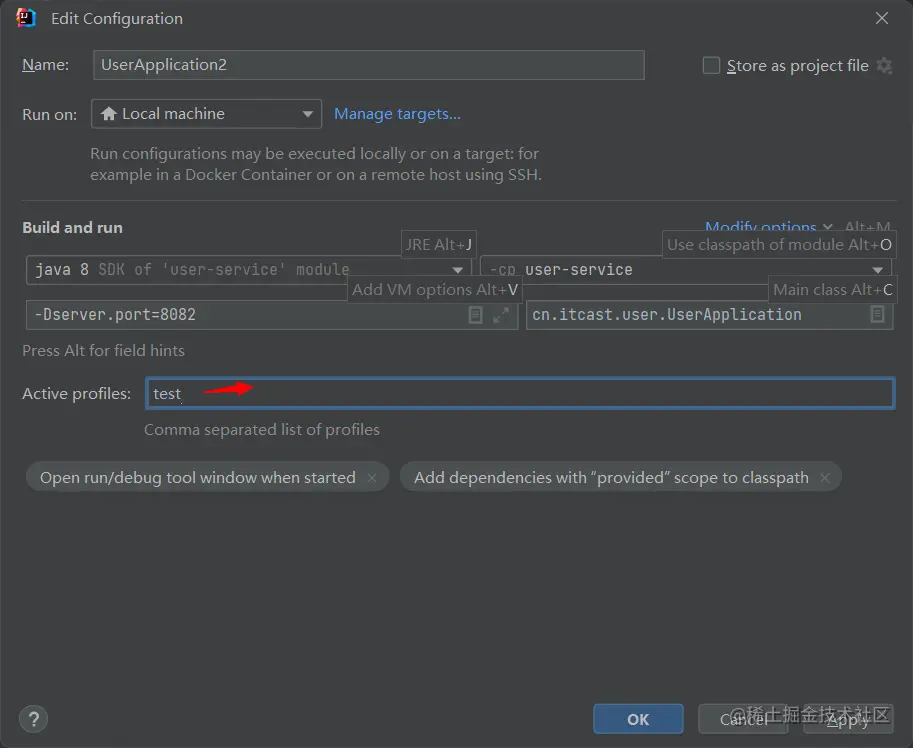Click the Manage targets link
This screenshot has height=748, width=913.
pyautogui.click(x=397, y=114)
